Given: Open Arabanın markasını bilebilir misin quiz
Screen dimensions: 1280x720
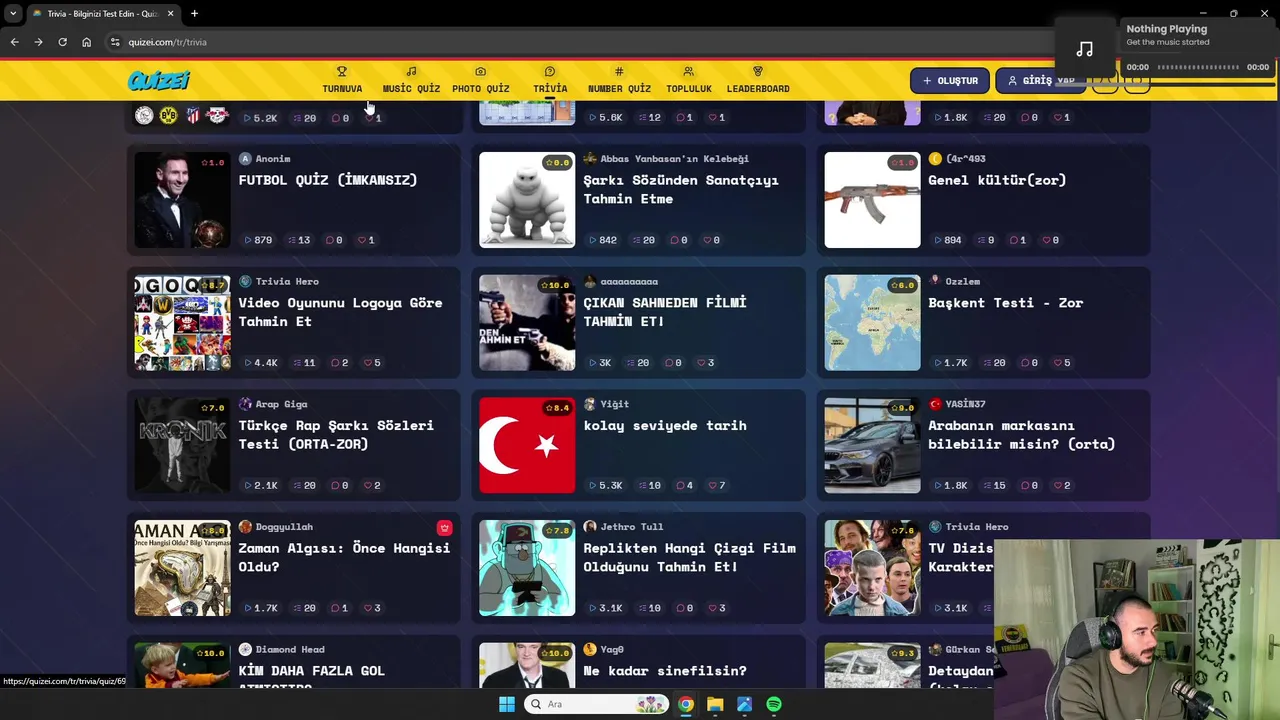Looking at the screenshot, I should click(1021, 435).
